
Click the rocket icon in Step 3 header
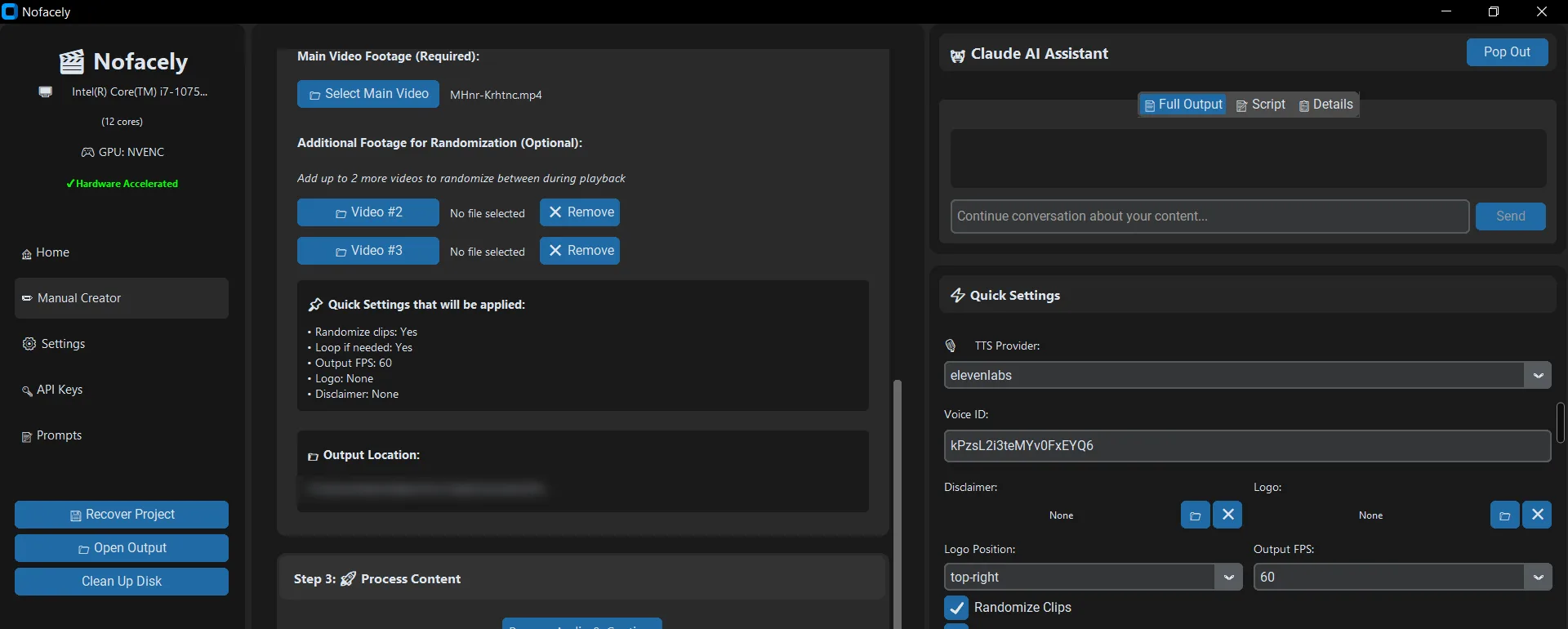point(348,579)
